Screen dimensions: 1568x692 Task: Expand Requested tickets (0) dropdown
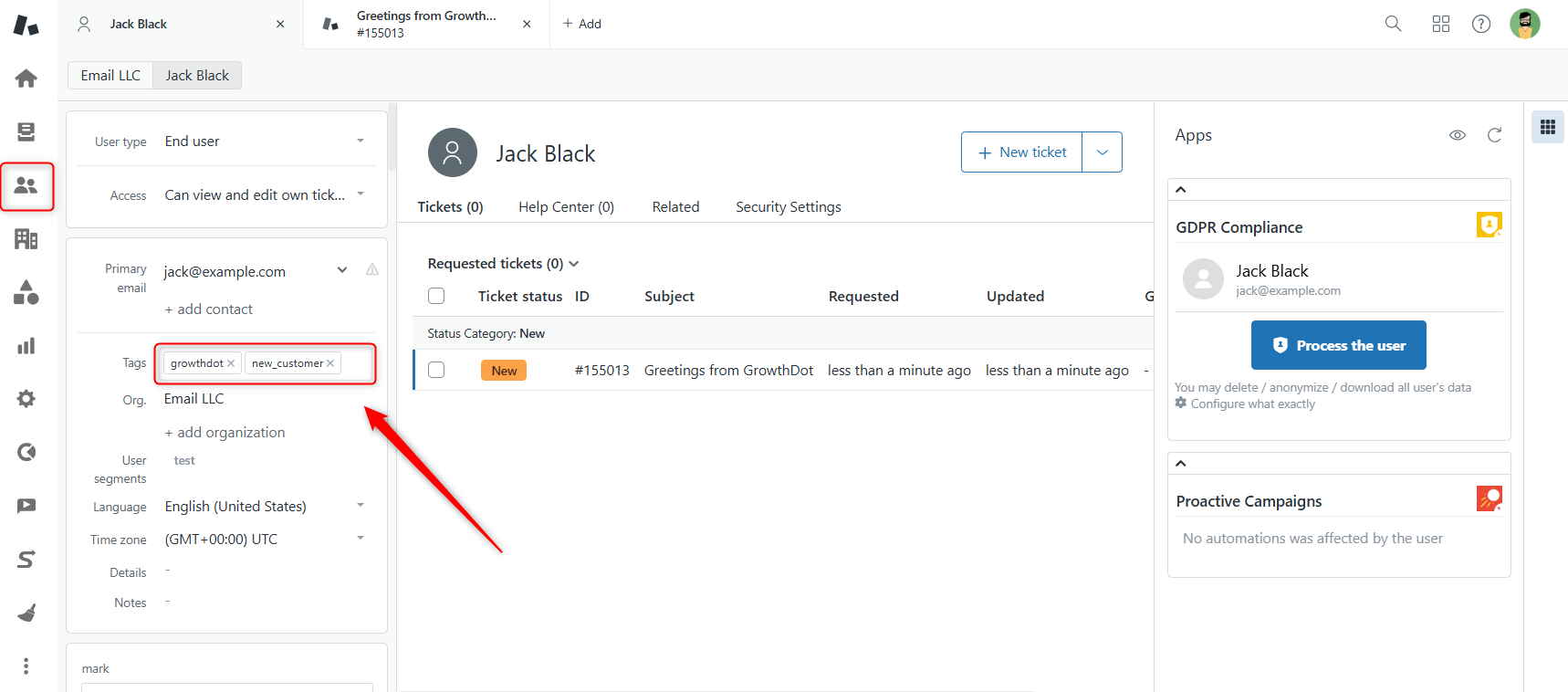pyautogui.click(x=503, y=264)
